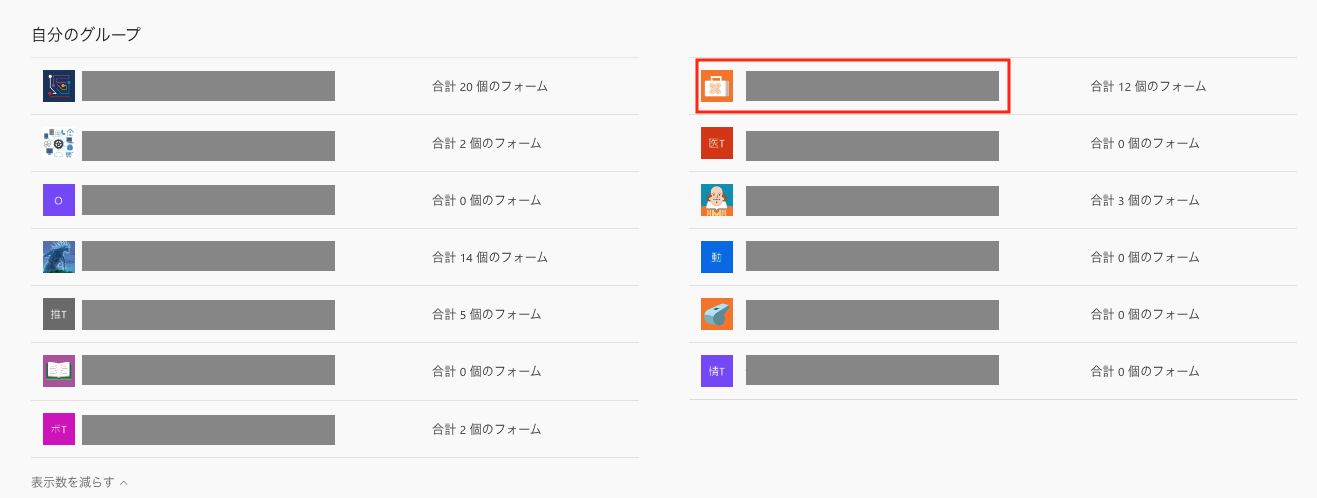The image size is (1317, 498).
Task: Click the gear and devices group icon
Action: (59, 143)
